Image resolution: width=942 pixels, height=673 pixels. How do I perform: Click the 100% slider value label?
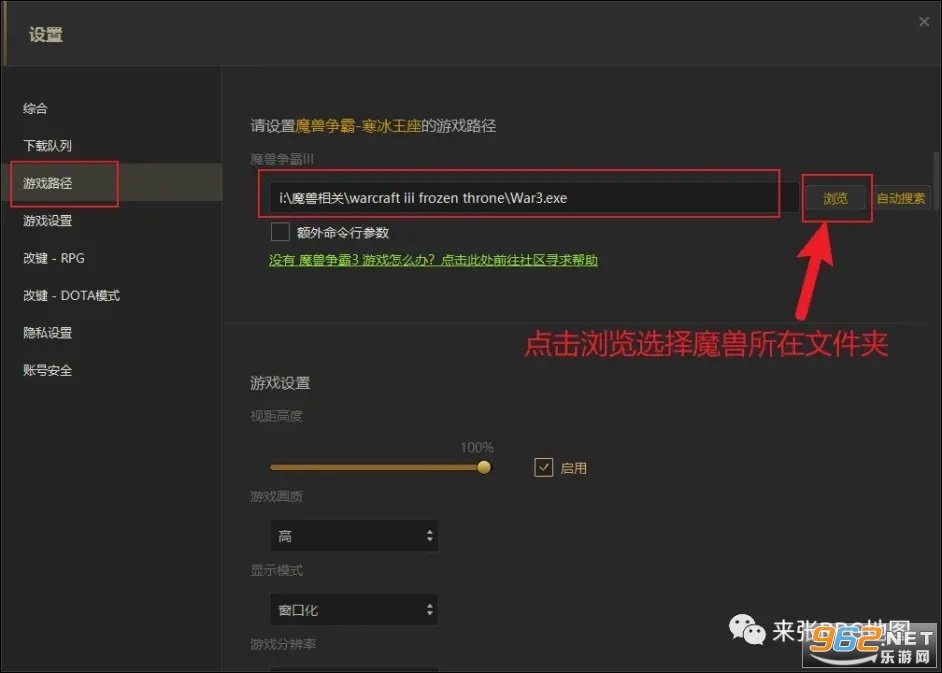[x=477, y=447]
